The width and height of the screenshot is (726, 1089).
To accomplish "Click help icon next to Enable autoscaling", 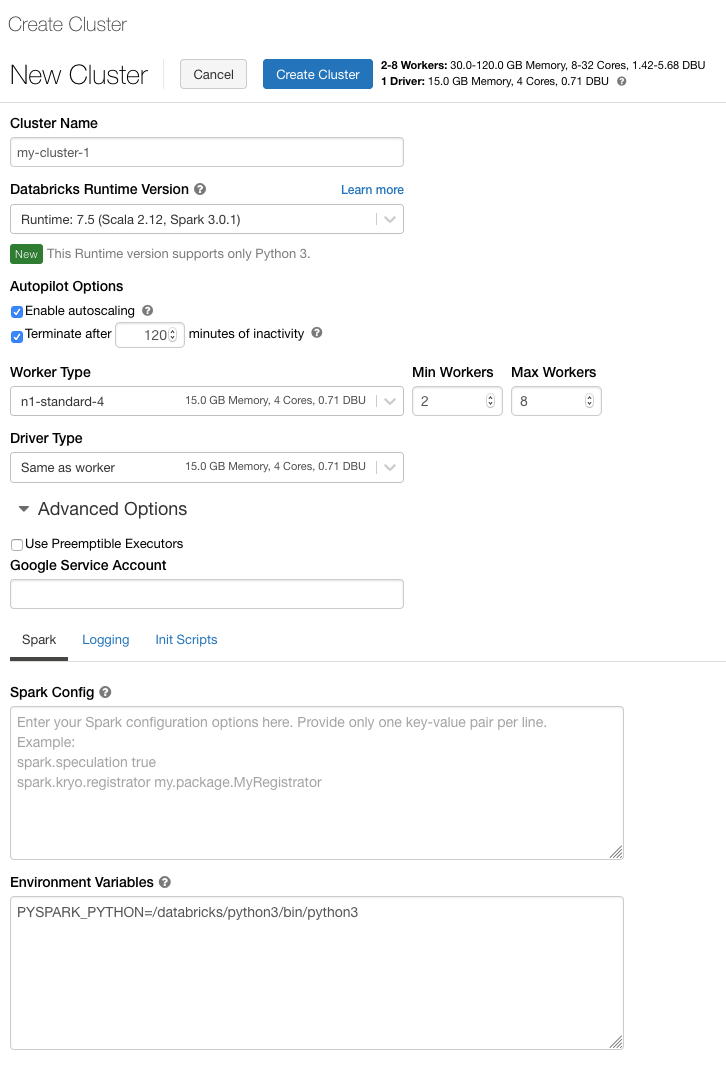I will (148, 311).
